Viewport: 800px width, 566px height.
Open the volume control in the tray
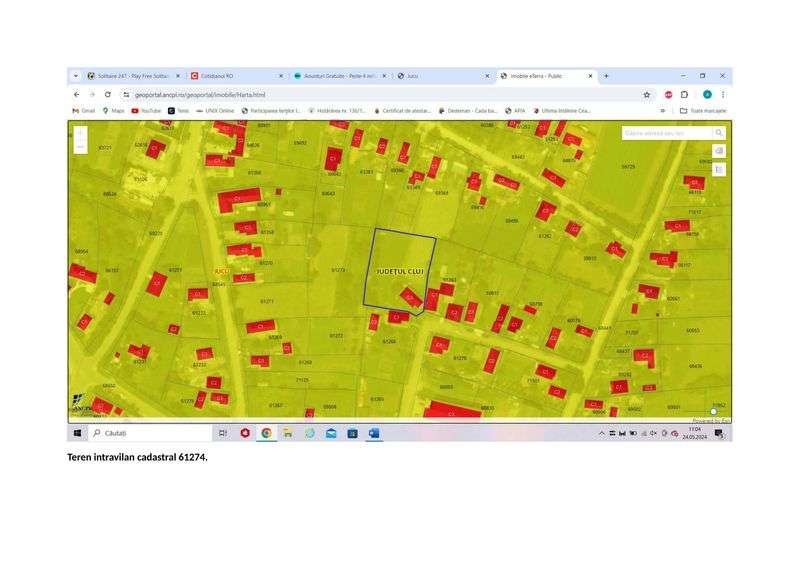click(654, 433)
